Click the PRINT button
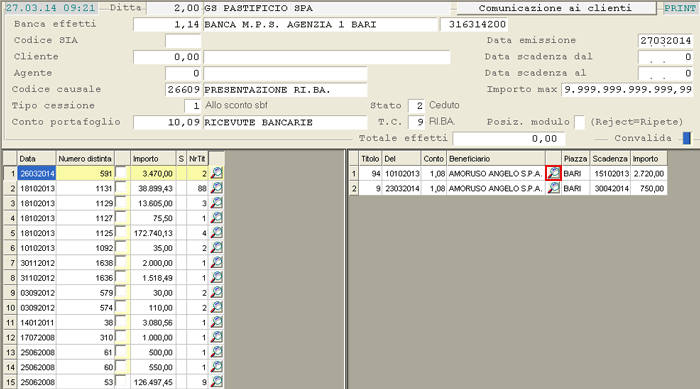Viewport: 700px width, 389px height. (680, 8)
